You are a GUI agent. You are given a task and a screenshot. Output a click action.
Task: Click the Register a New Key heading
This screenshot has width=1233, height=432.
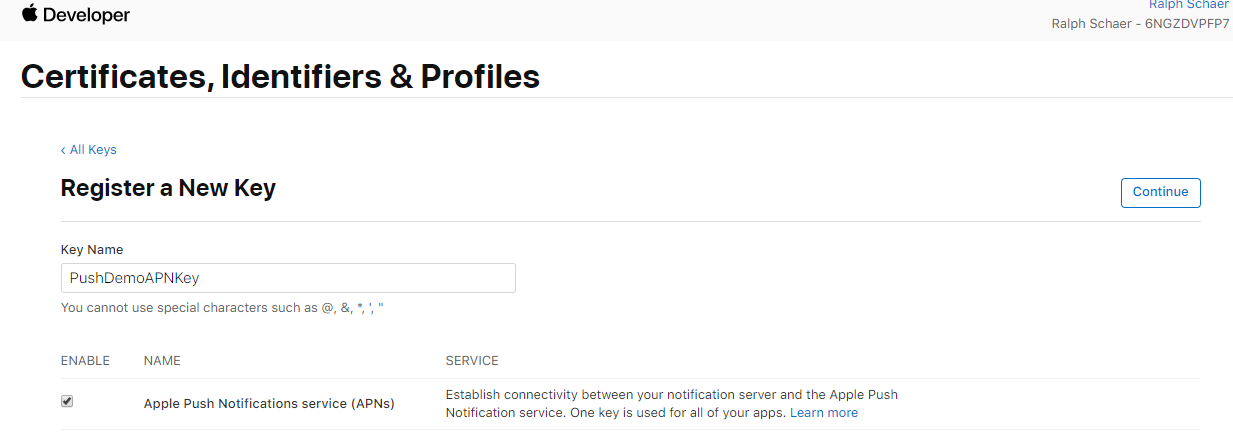168,188
